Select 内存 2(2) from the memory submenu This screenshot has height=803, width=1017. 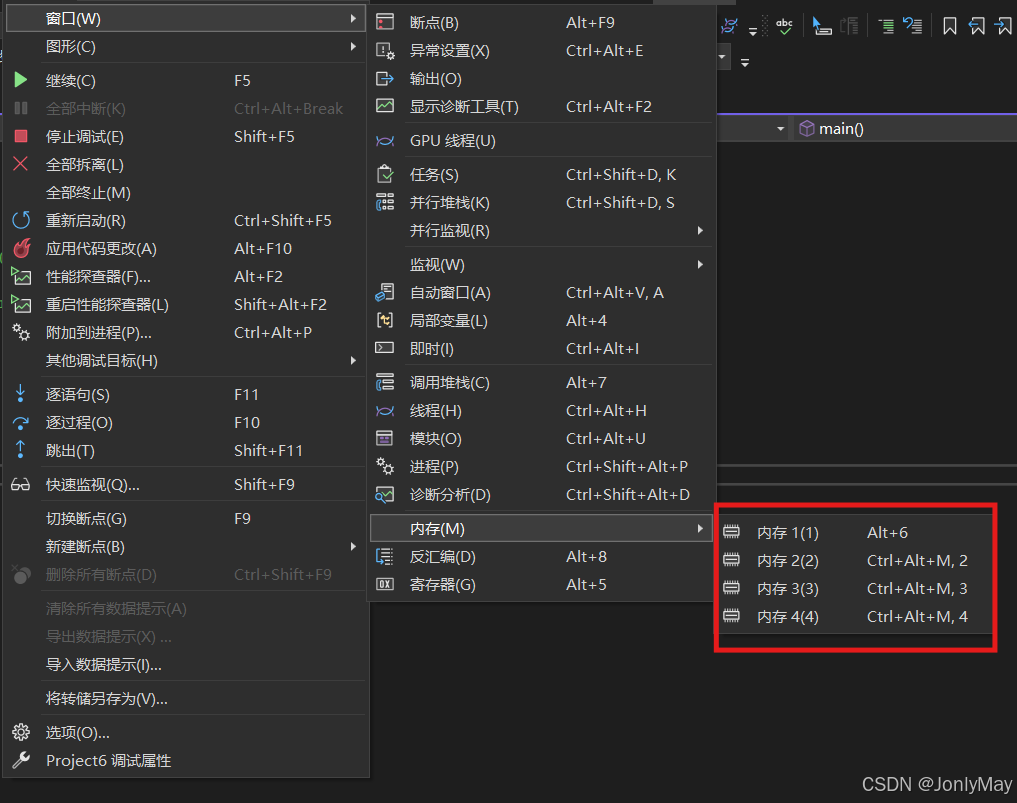855,560
